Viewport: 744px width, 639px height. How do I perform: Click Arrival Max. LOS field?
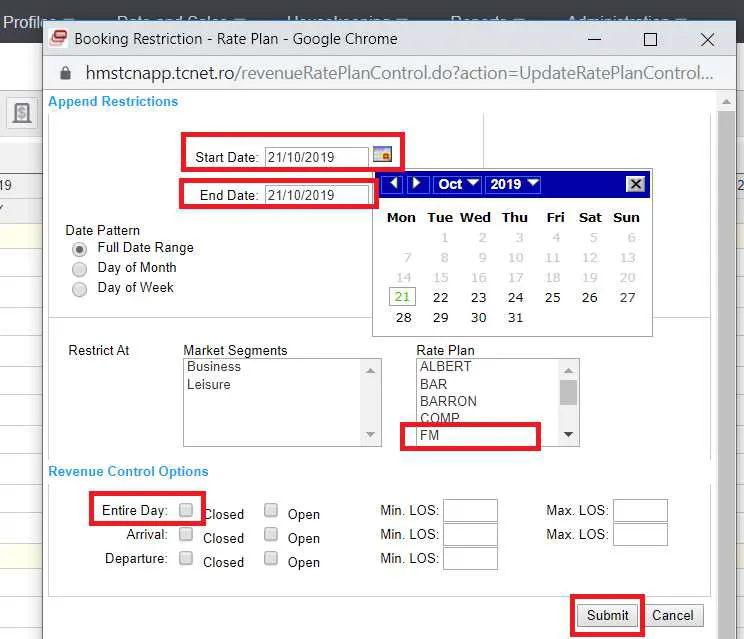640,535
